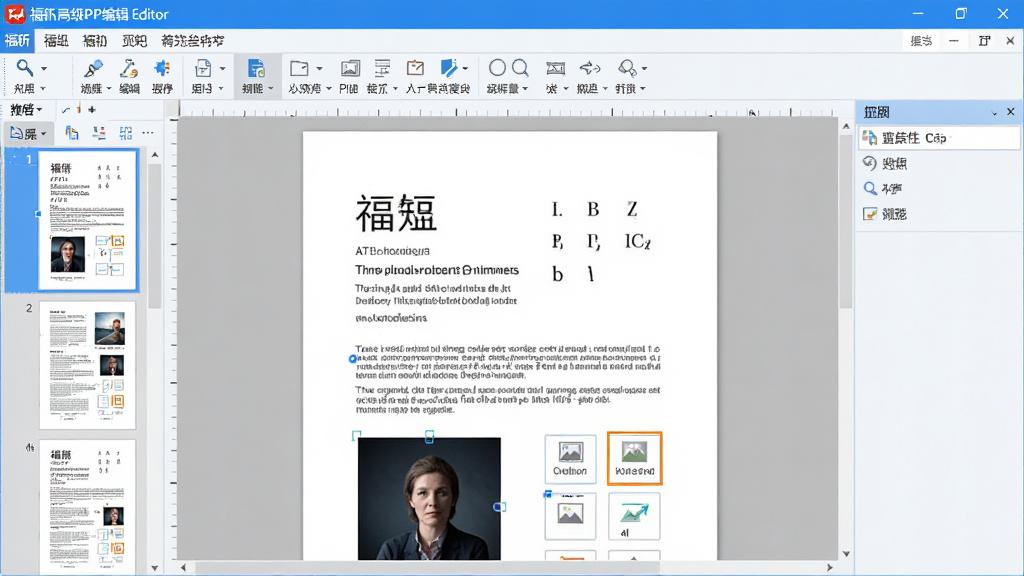Click the blue and orange puzzle piece icon
1024x576 pixels.
coord(162,68)
